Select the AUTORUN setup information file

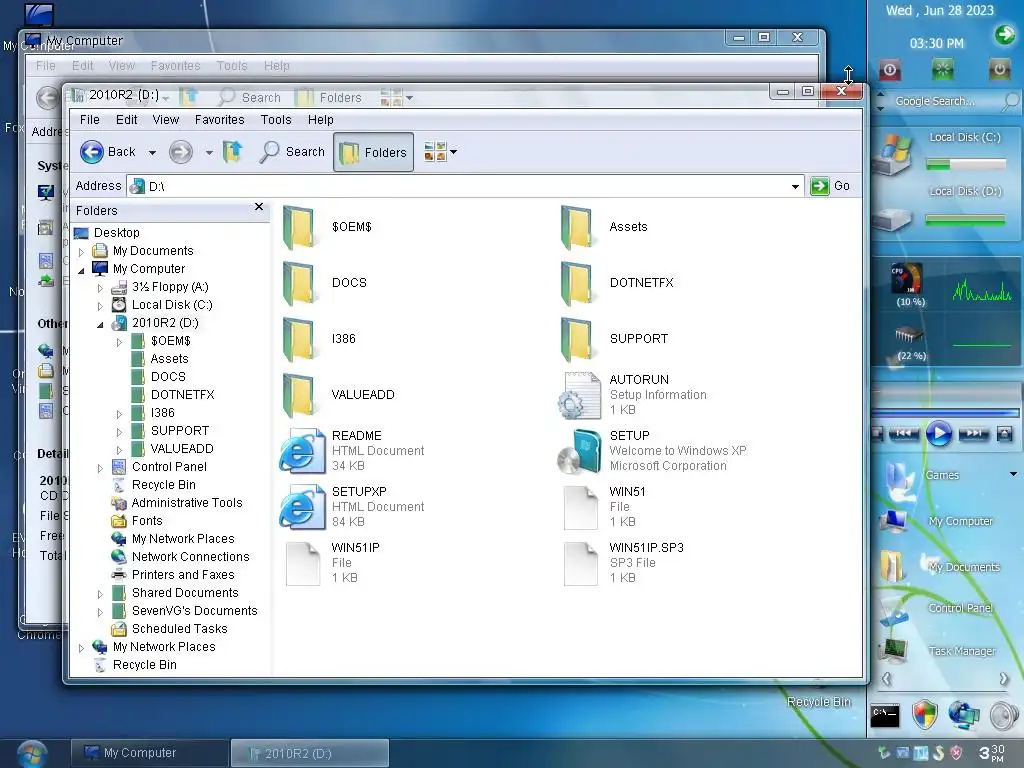579,396
